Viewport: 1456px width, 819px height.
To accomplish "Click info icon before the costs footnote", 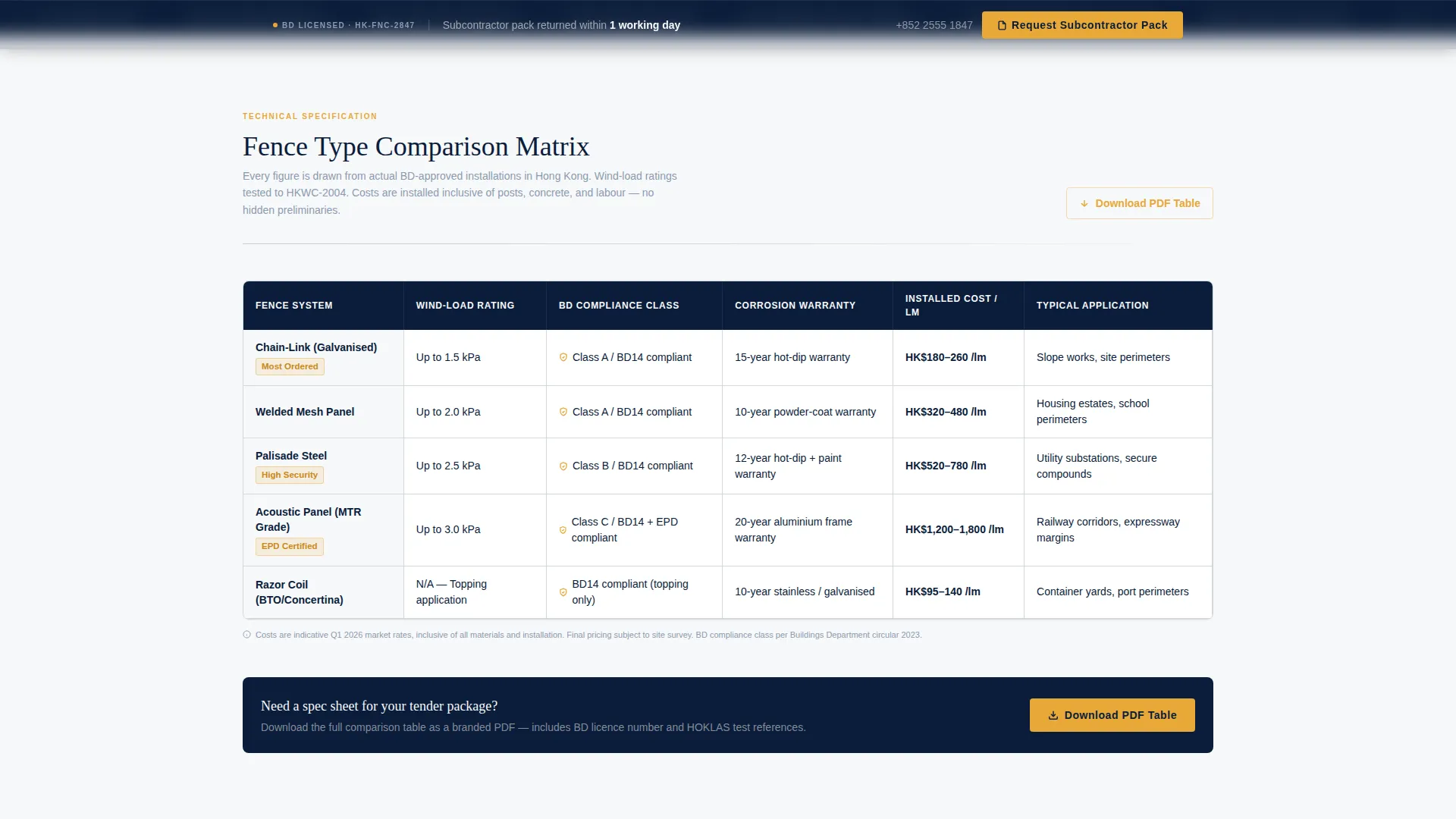I will 246,635.
